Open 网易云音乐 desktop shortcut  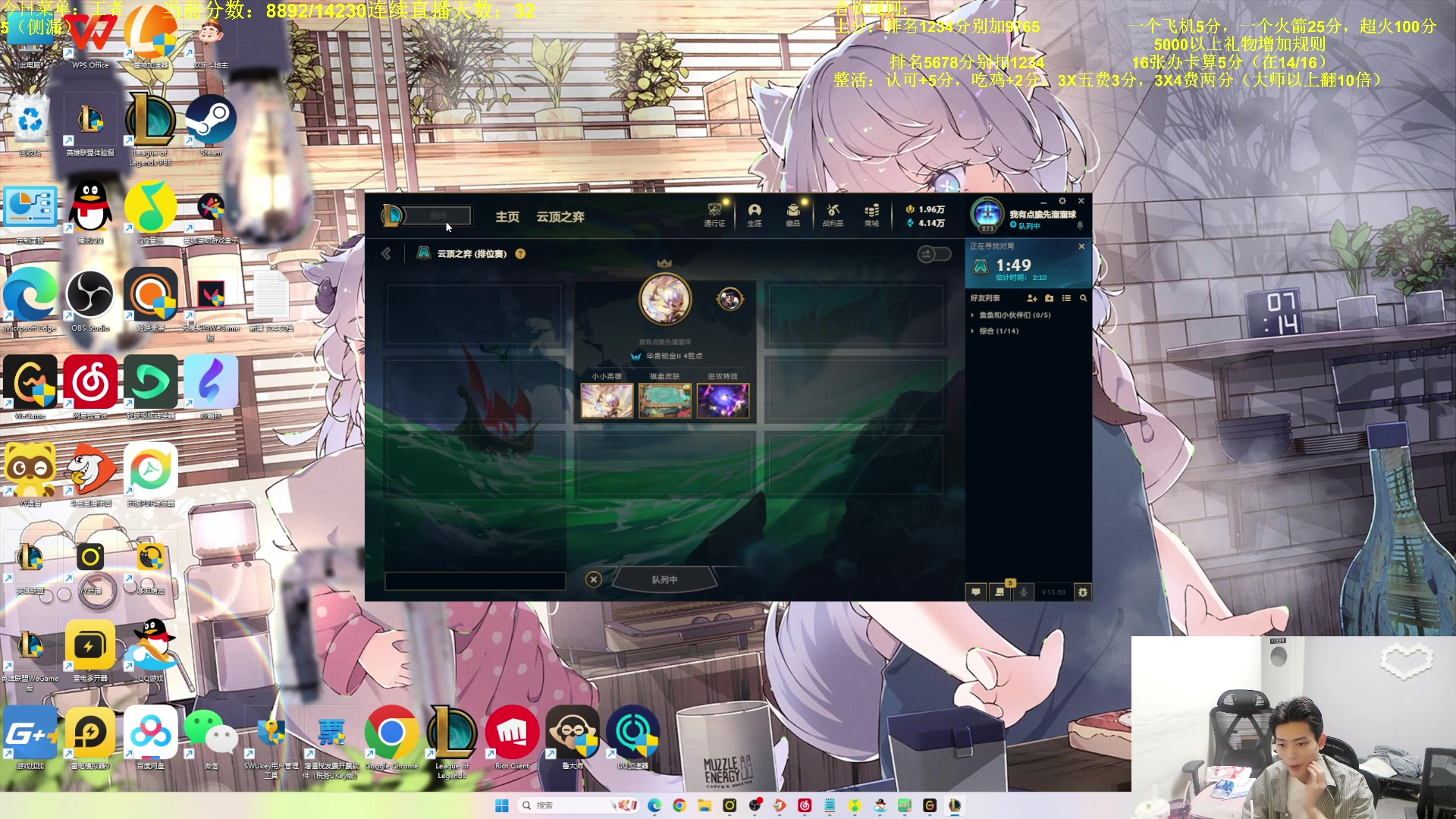tap(90, 388)
